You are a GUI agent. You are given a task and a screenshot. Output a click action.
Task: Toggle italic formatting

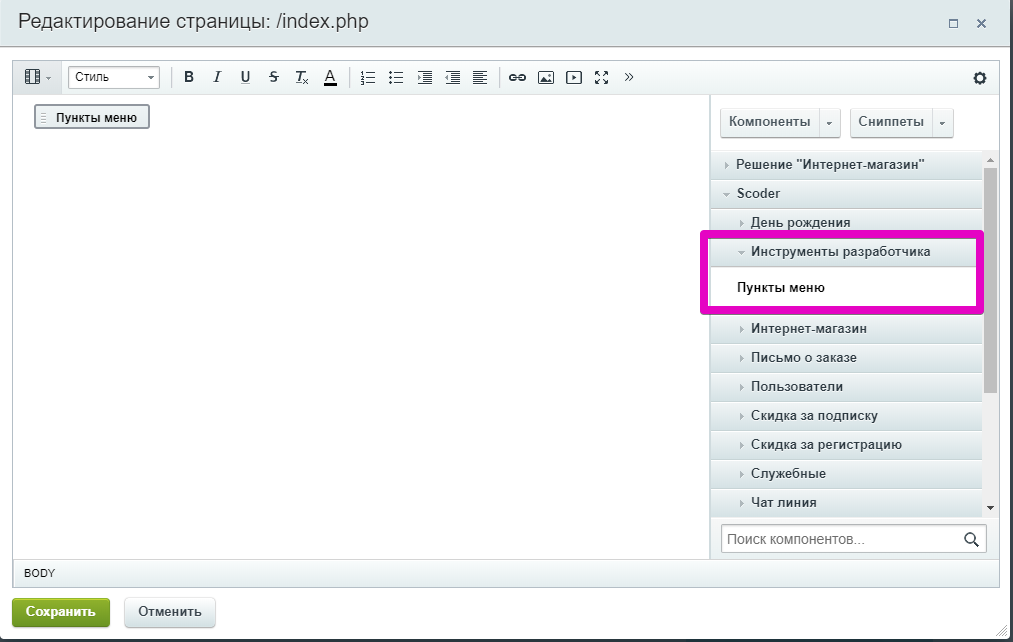[217, 77]
